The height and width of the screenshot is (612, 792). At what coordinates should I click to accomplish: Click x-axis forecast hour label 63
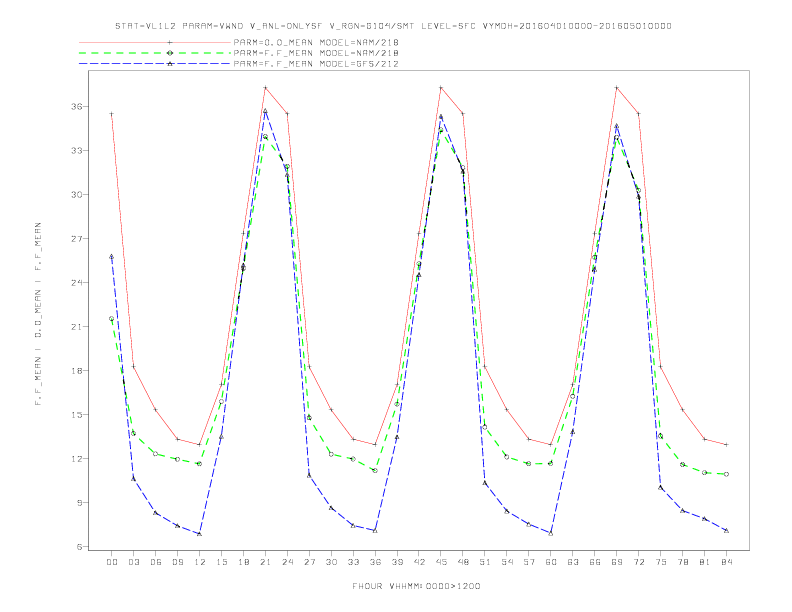[x=573, y=562]
